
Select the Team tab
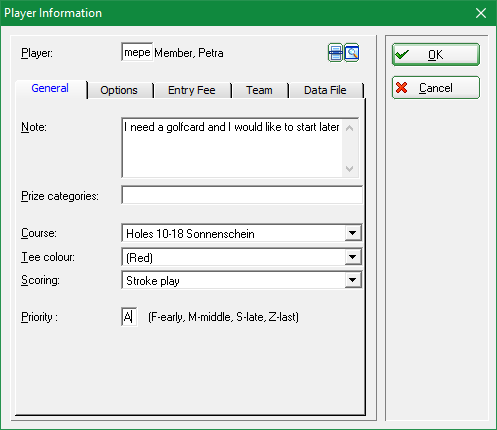(259, 90)
